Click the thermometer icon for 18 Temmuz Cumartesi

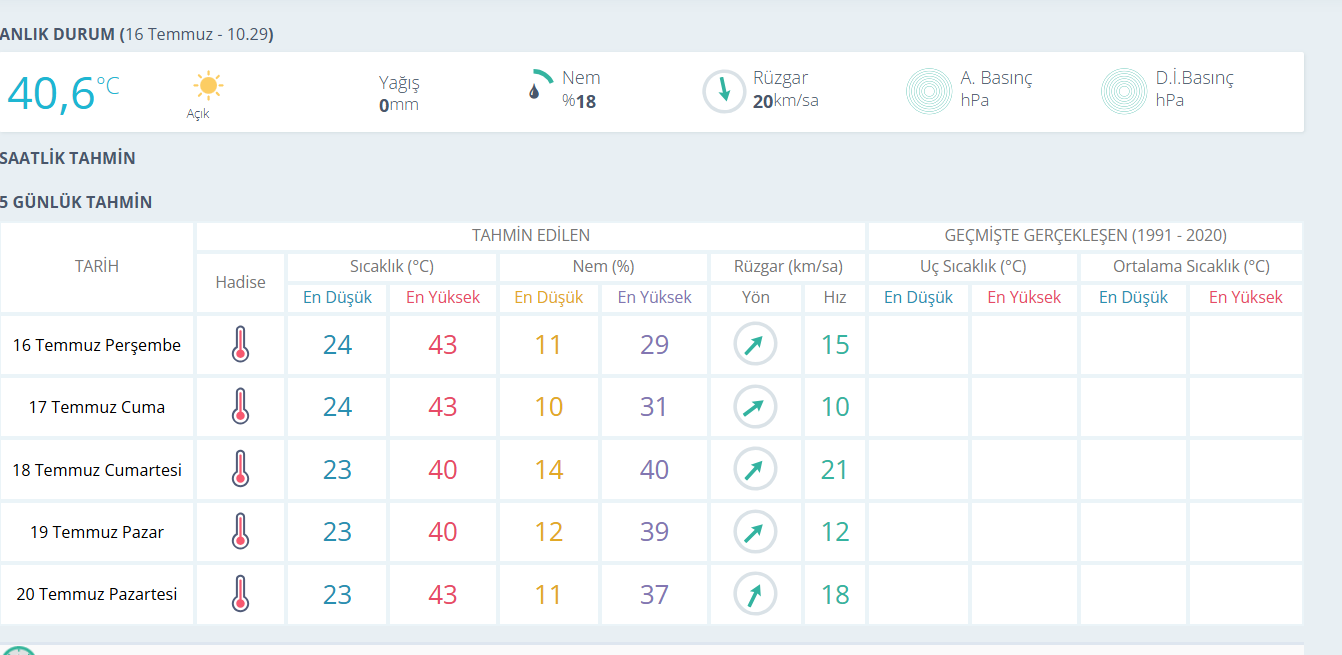point(240,469)
